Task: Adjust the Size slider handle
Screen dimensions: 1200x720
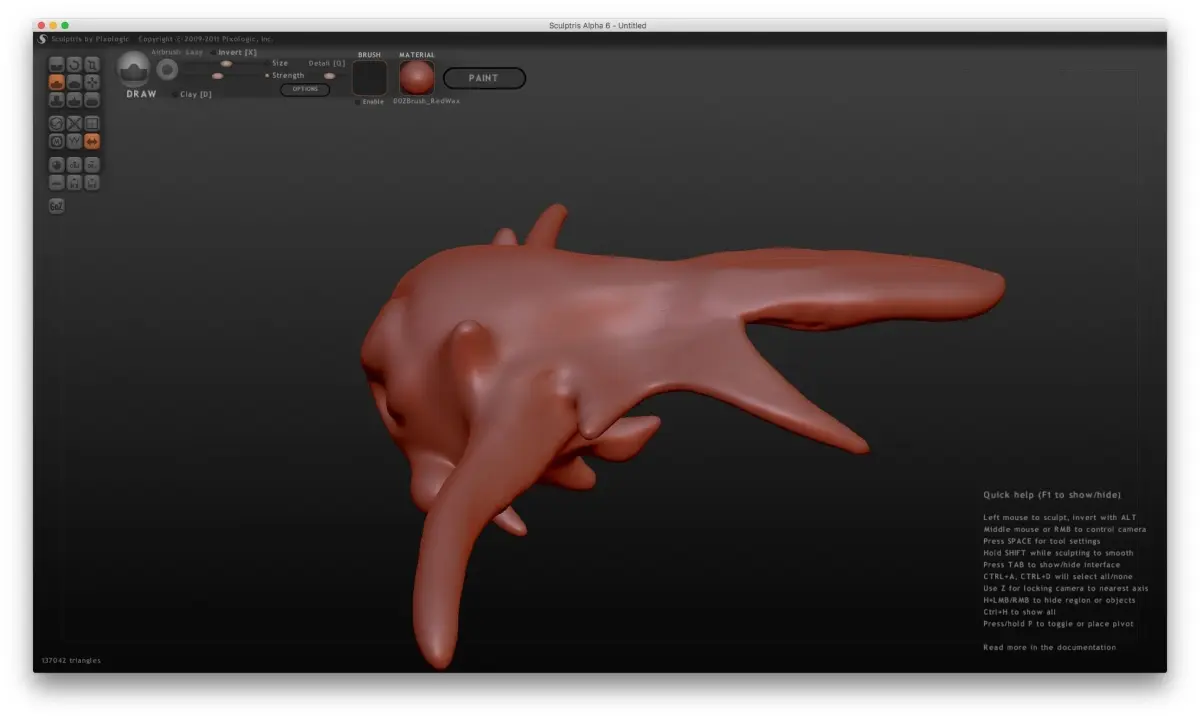Action: coord(226,63)
